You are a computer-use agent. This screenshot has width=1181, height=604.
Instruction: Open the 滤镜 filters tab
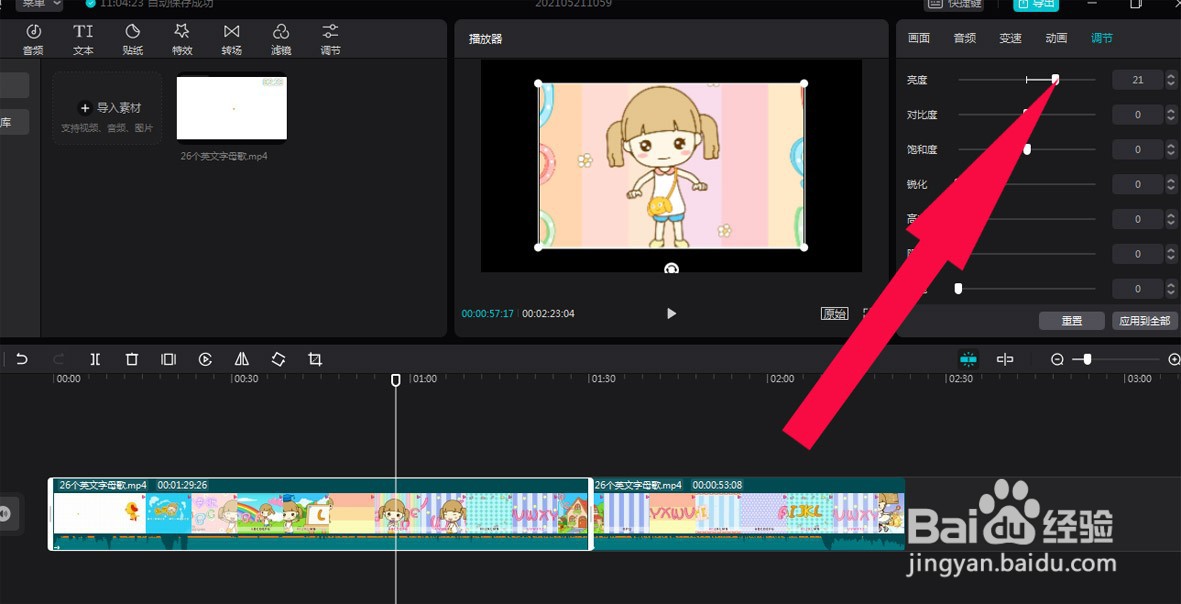point(281,39)
